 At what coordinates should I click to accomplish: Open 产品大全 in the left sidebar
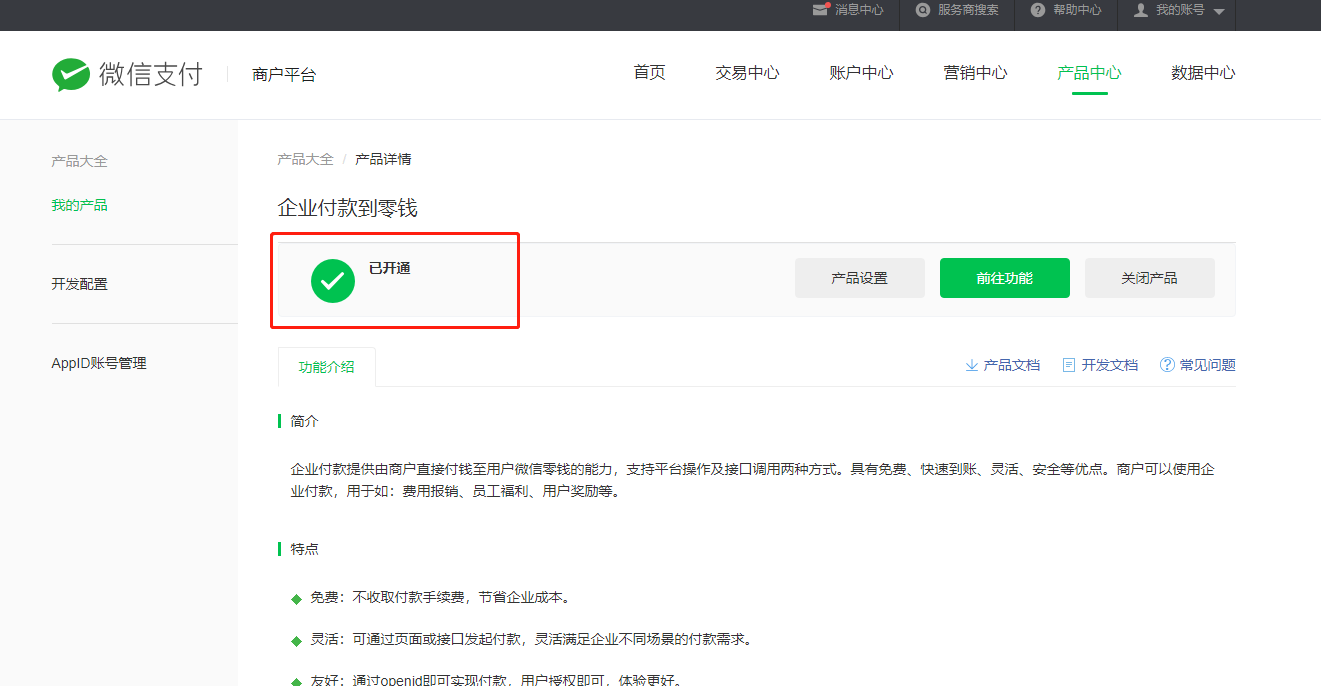79,161
